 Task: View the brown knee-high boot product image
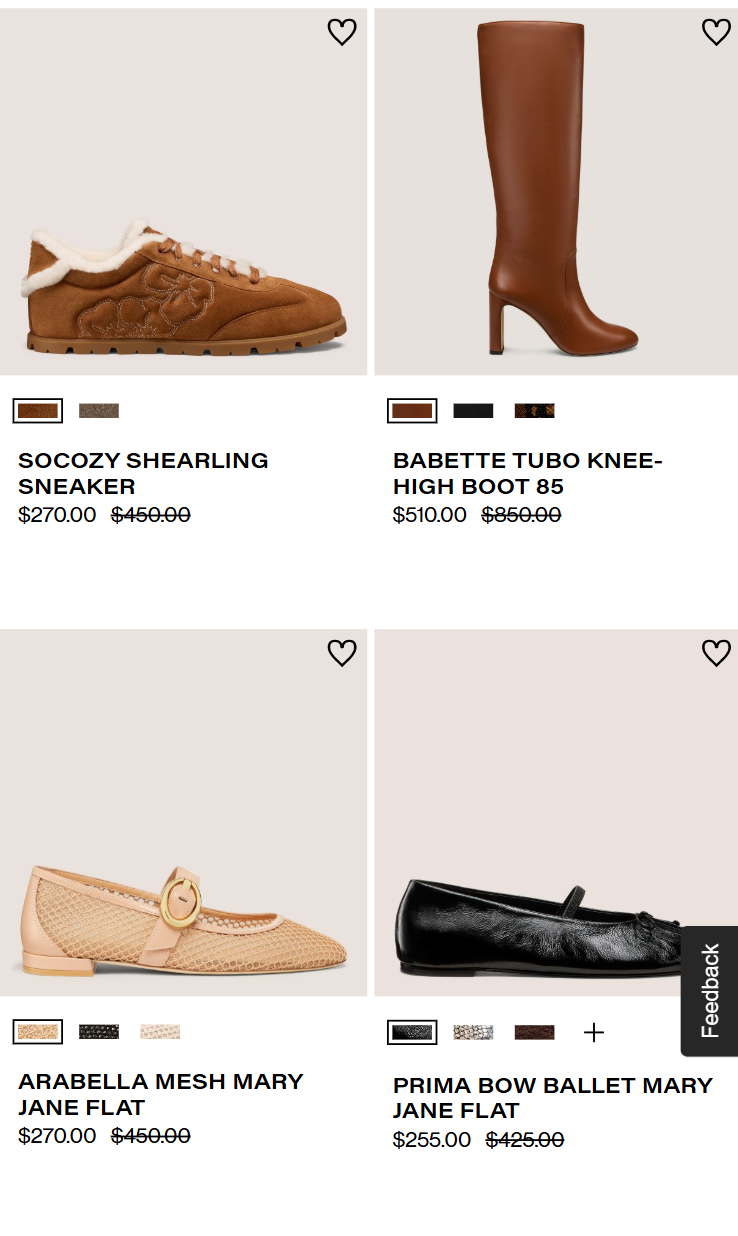(556, 192)
